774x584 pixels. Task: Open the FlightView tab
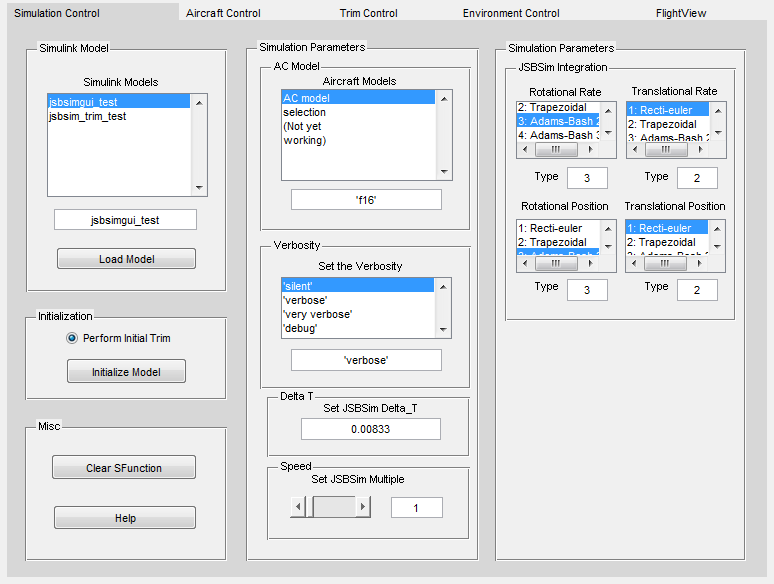(681, 13)
